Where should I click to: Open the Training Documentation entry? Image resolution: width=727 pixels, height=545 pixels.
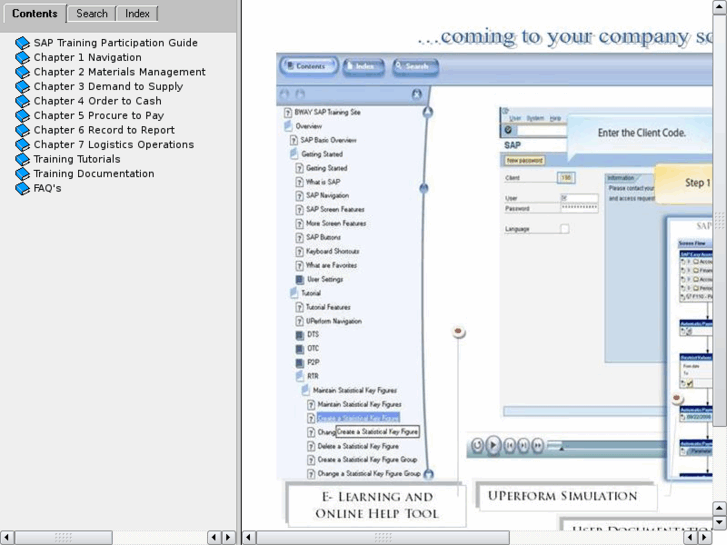click(94, 173)
